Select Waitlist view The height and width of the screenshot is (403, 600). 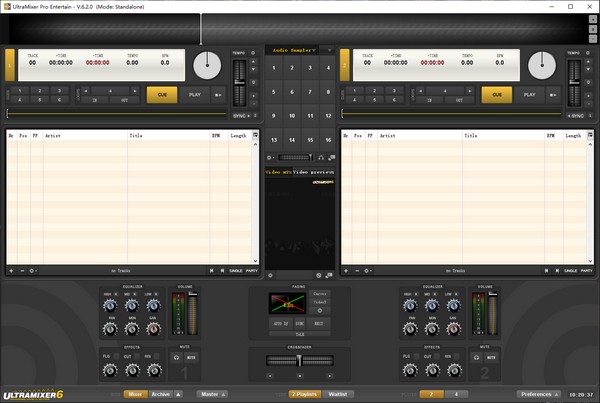coord(338,394)
